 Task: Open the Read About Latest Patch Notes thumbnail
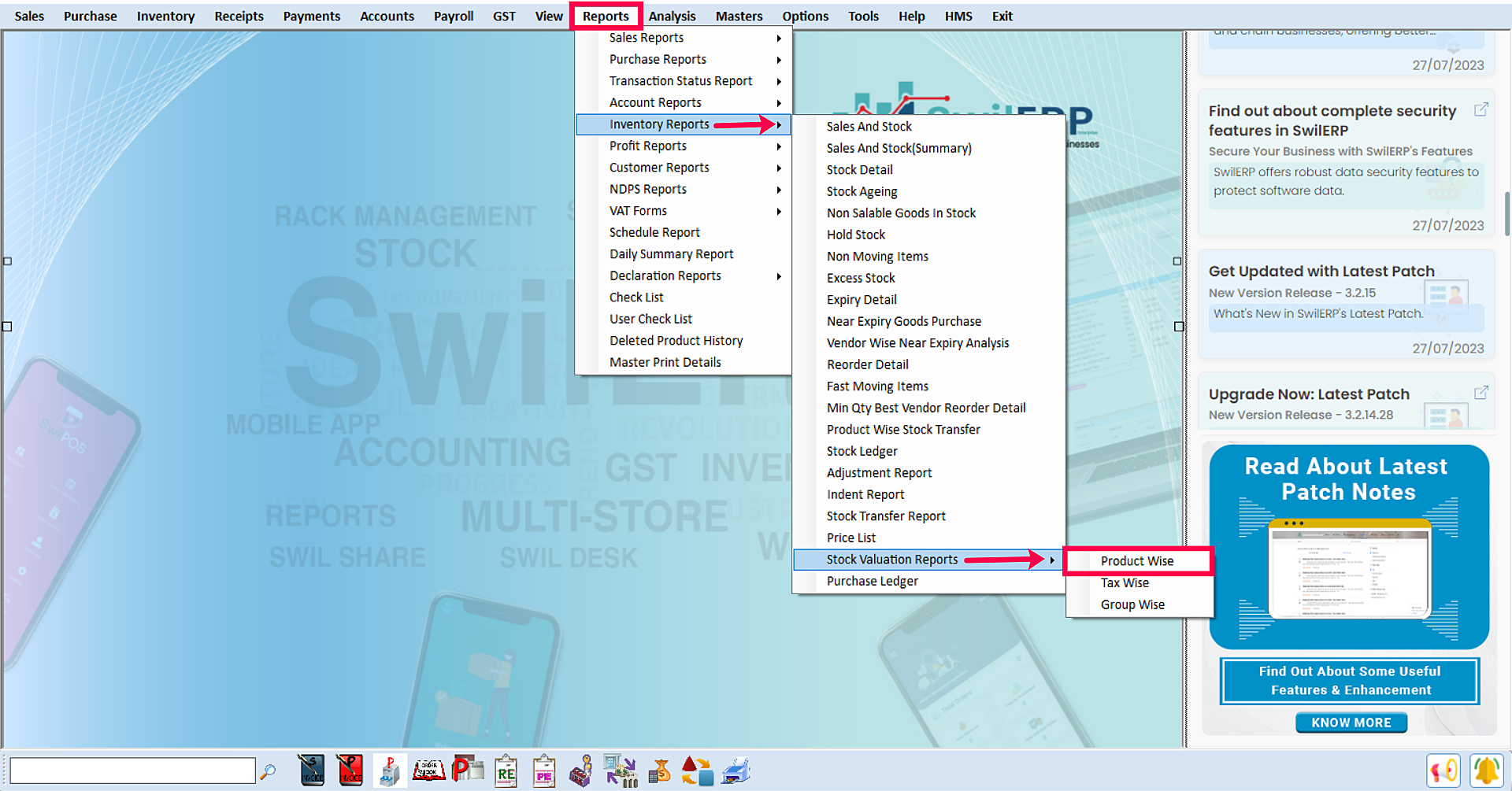tap(1349, 546)
